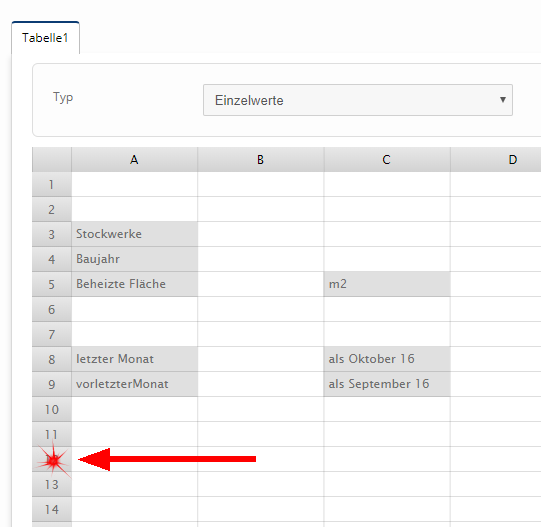The width and height of the screenshot is (541, 527).
Task: Select row 13 header
Action: click(52, 484)
